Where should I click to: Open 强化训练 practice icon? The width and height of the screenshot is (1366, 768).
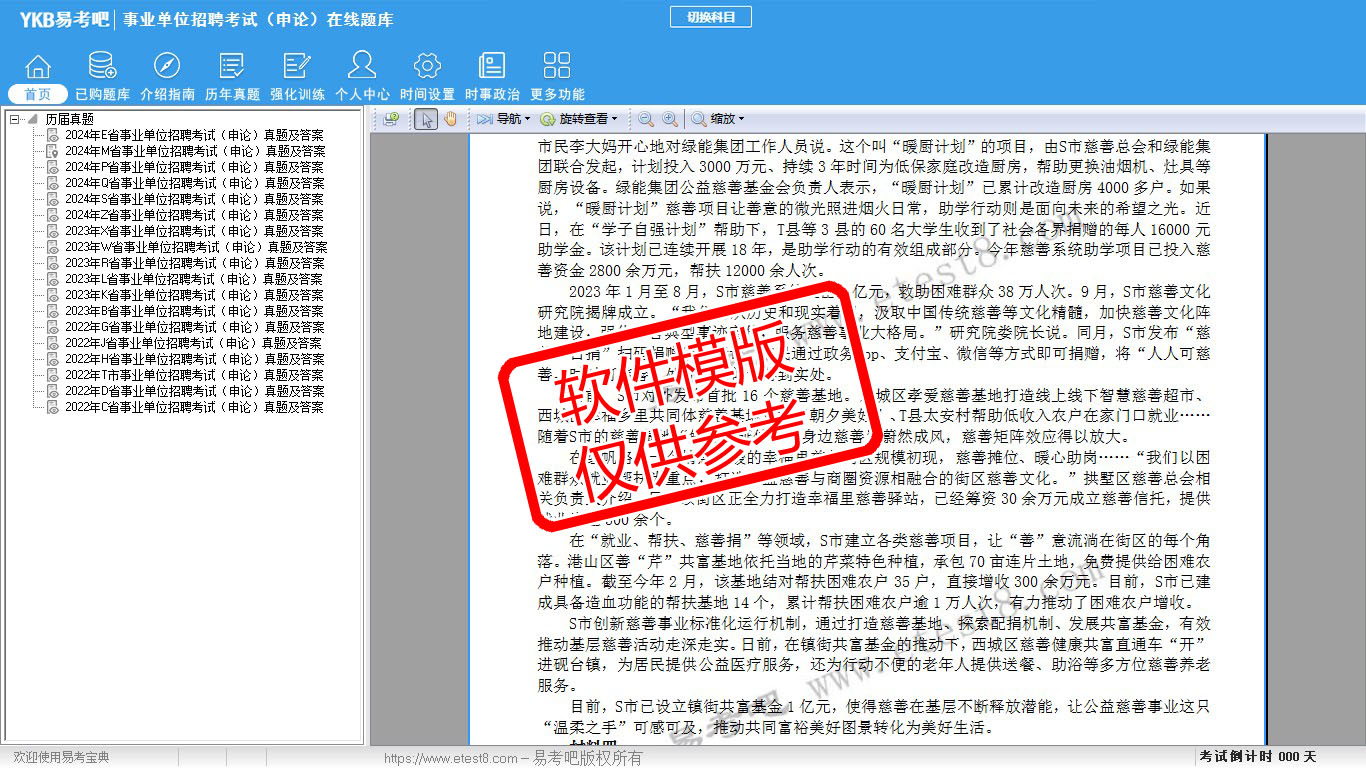pyautogui.click(x=297, y=67)
